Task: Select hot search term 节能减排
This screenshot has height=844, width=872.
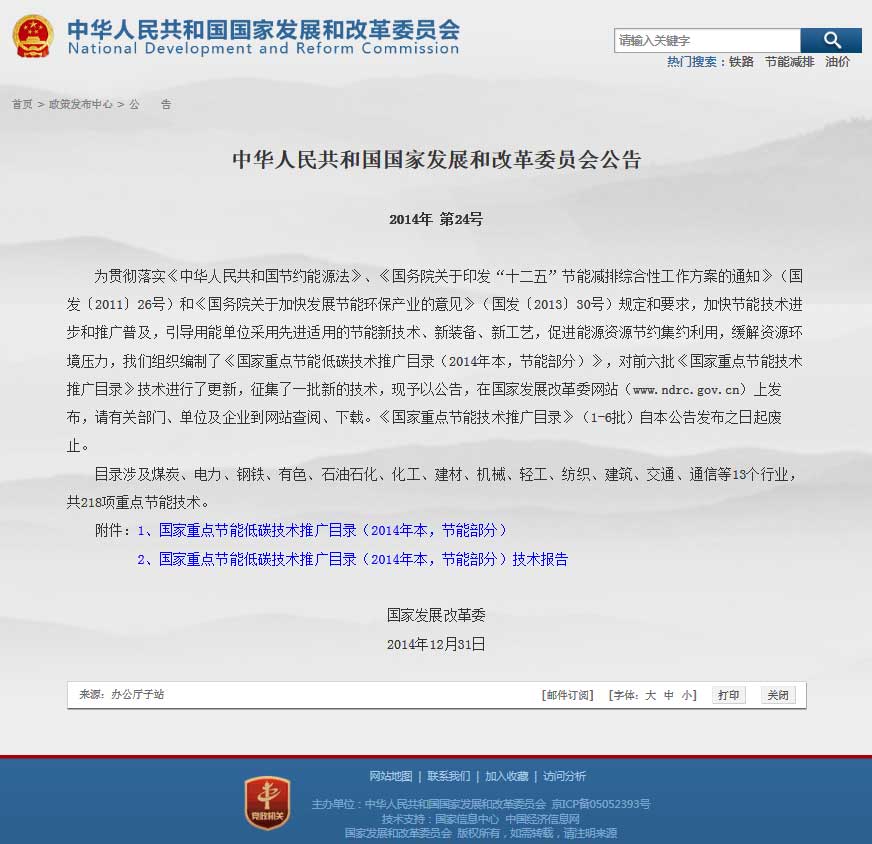Action: [x=789, y=62]
